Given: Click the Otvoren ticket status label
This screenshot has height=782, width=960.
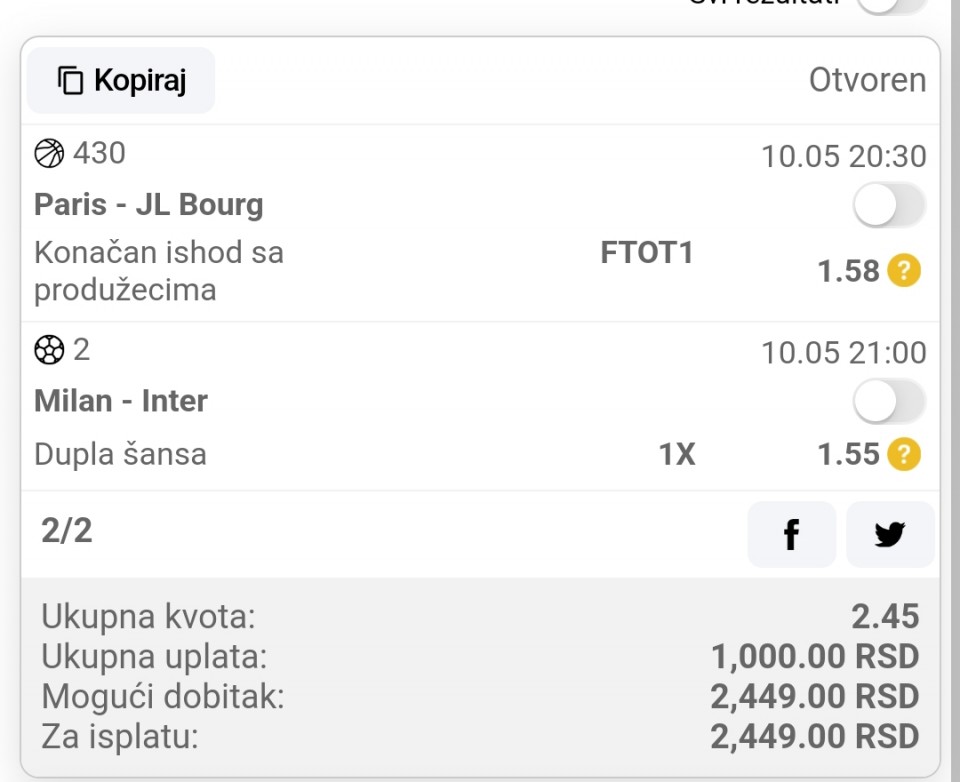Looking at the screenshot, I should click(867, 80).
